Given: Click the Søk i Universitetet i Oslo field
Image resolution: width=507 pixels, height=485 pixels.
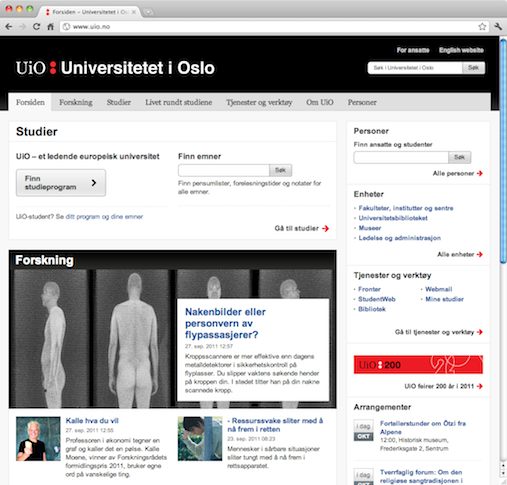Looking at the screenshot, I should click(x=415, y=68).
